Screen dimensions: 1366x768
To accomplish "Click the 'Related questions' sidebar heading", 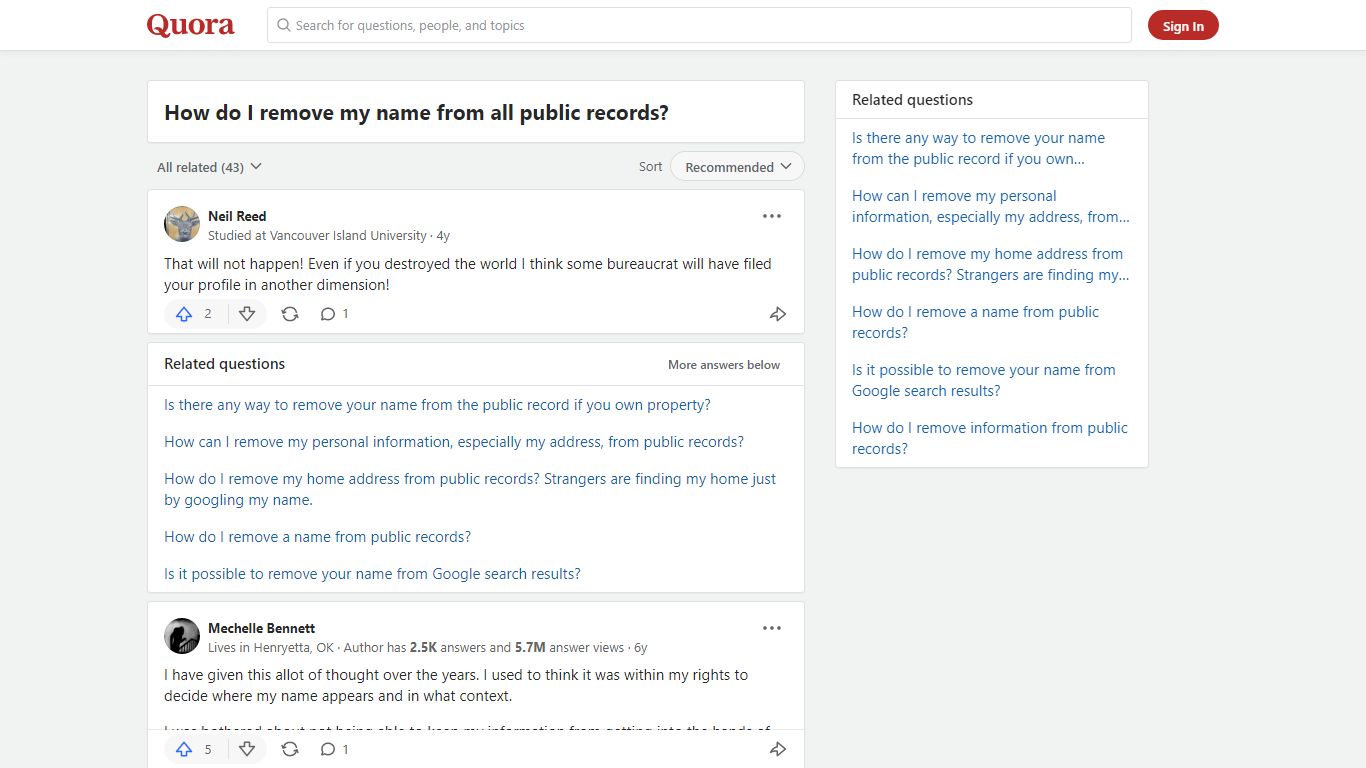I will coord(912,100).
